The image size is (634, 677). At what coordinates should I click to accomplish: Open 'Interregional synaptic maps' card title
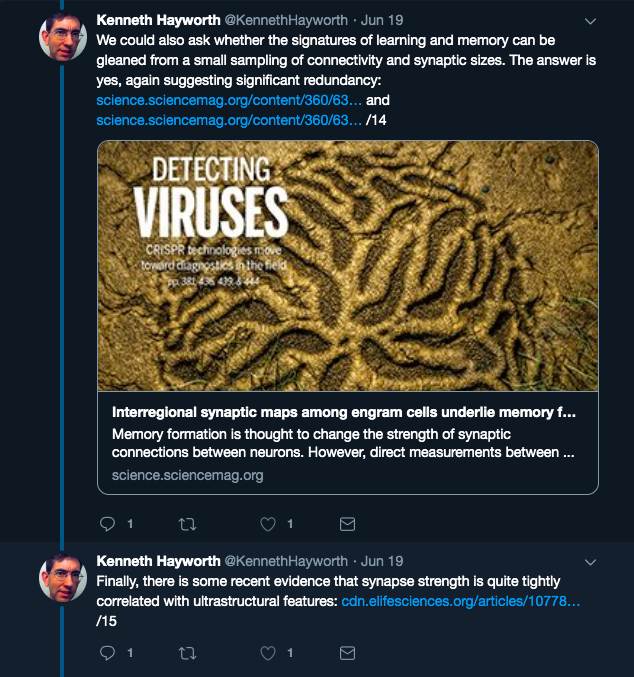344,412
